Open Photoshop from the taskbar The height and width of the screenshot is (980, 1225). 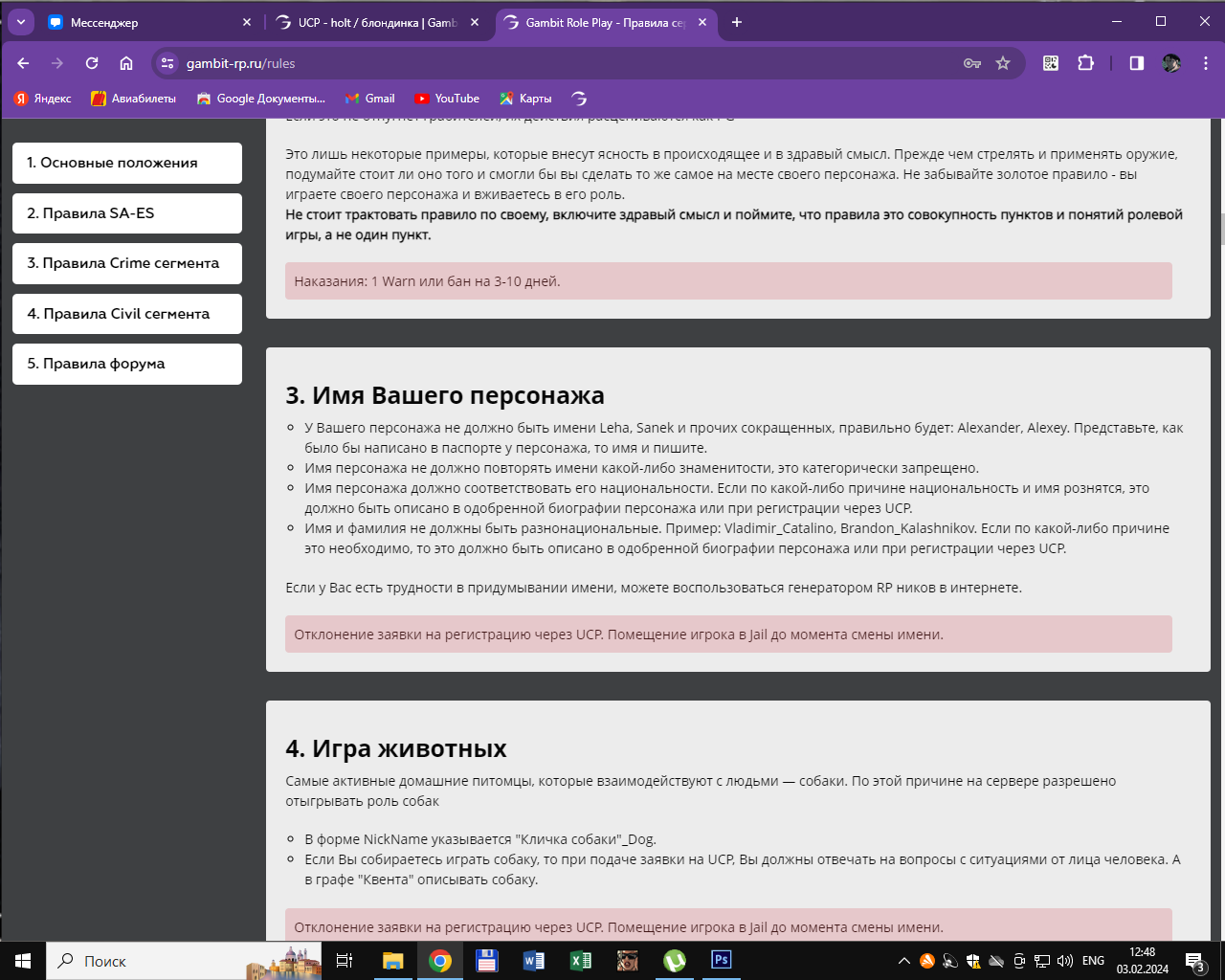(722, 960)
